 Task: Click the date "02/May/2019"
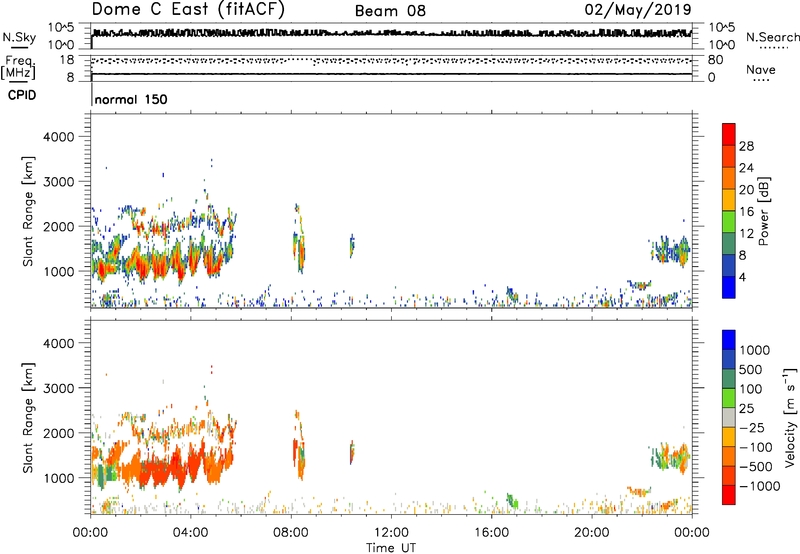[x=638, y=9]
